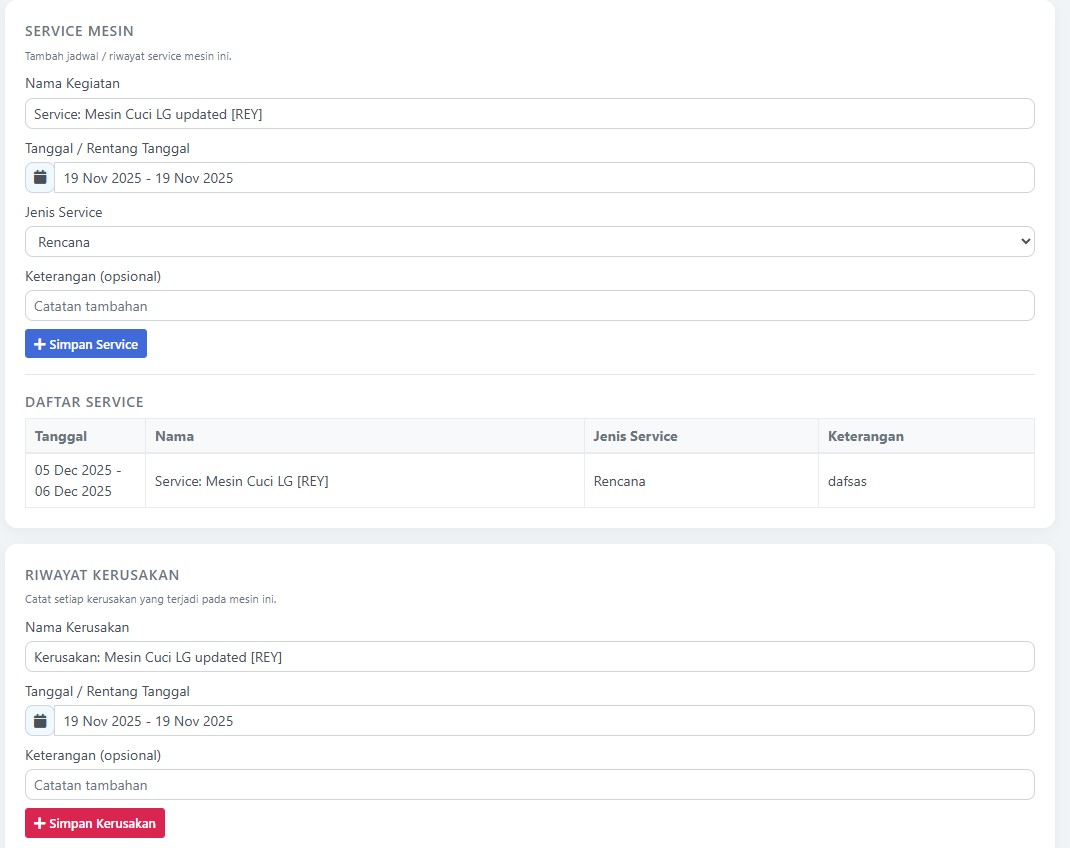1070x848 pixels.
Task: Click the Keterangan column header in table
Action: click(866, 436)
